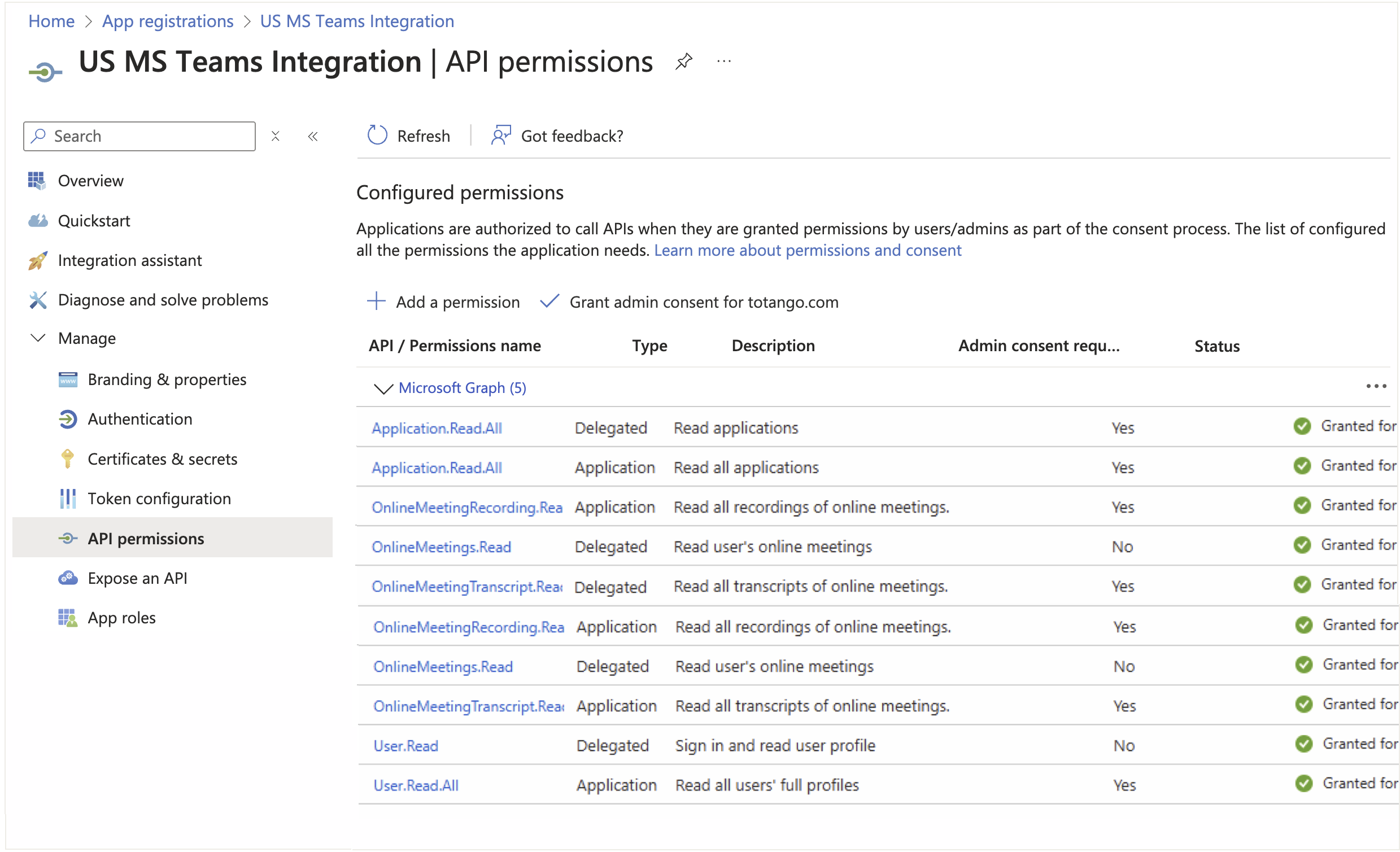Click the Refresh button label
The image size is (1400, 852).
coord(424,136)
